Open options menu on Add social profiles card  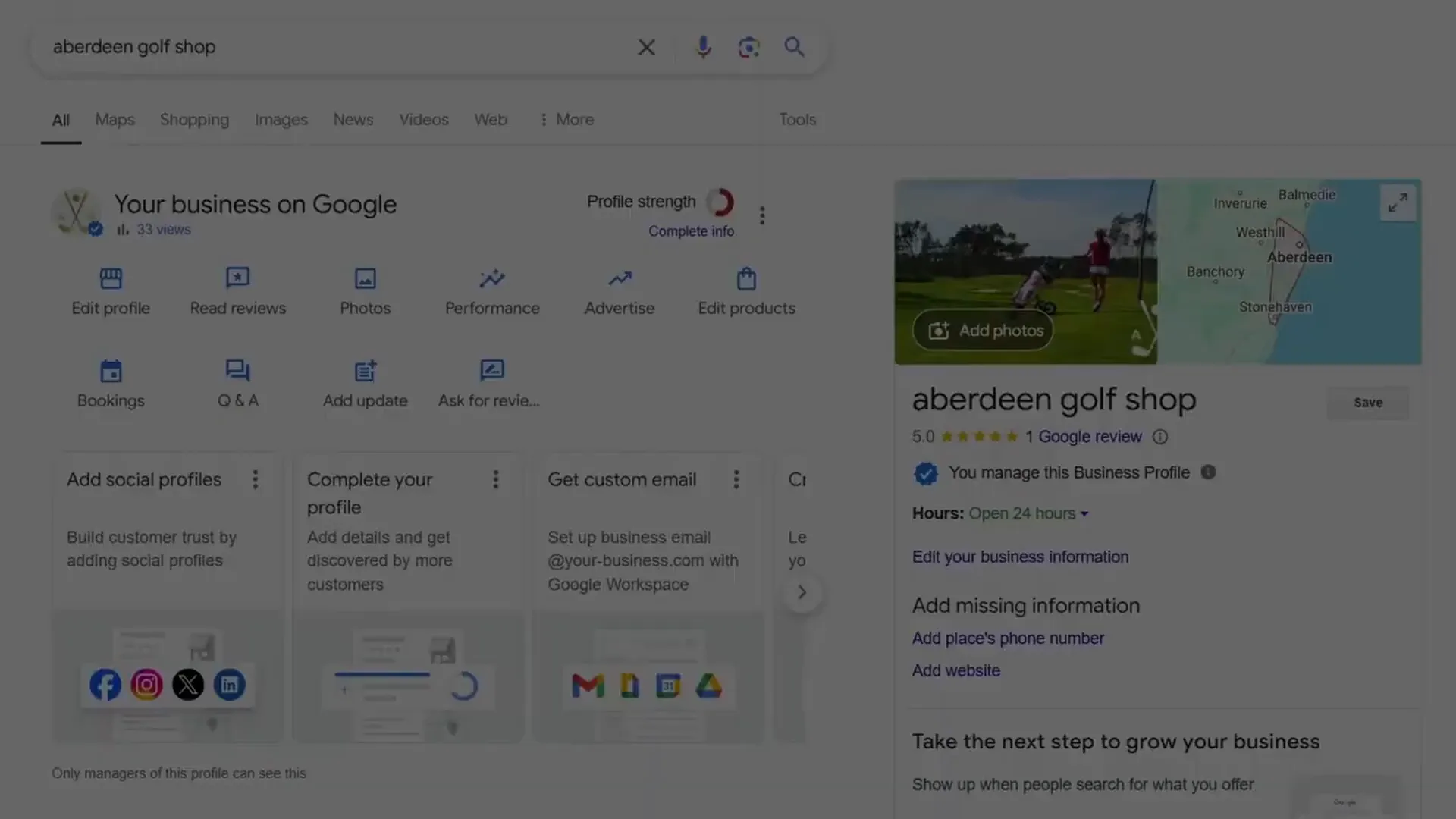[256, 479]
